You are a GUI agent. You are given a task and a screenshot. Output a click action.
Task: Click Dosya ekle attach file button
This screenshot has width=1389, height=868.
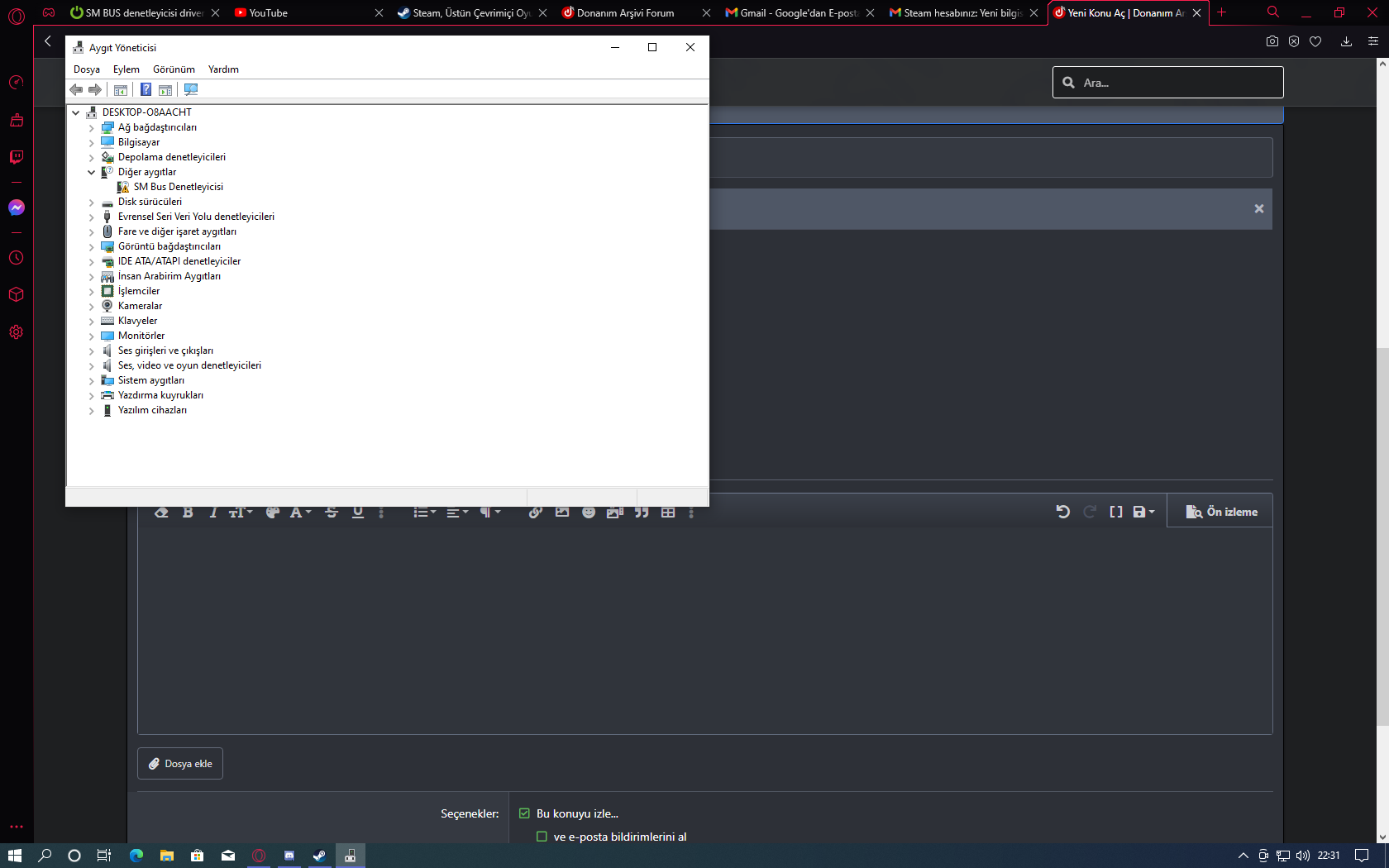pos(180,764)
